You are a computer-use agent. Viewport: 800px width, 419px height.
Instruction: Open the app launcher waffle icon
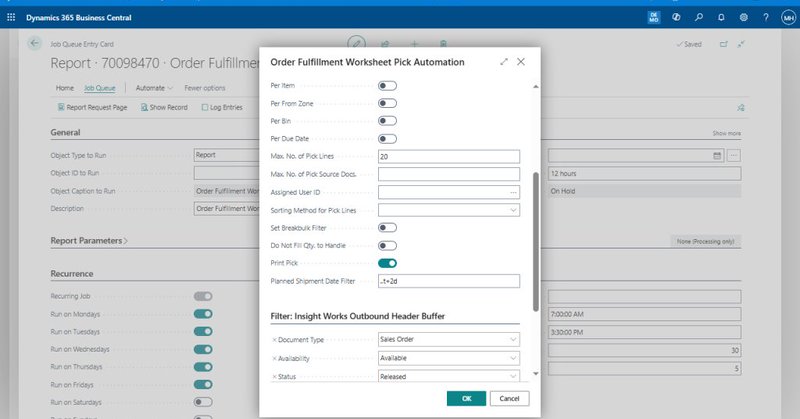coord(11,17)
